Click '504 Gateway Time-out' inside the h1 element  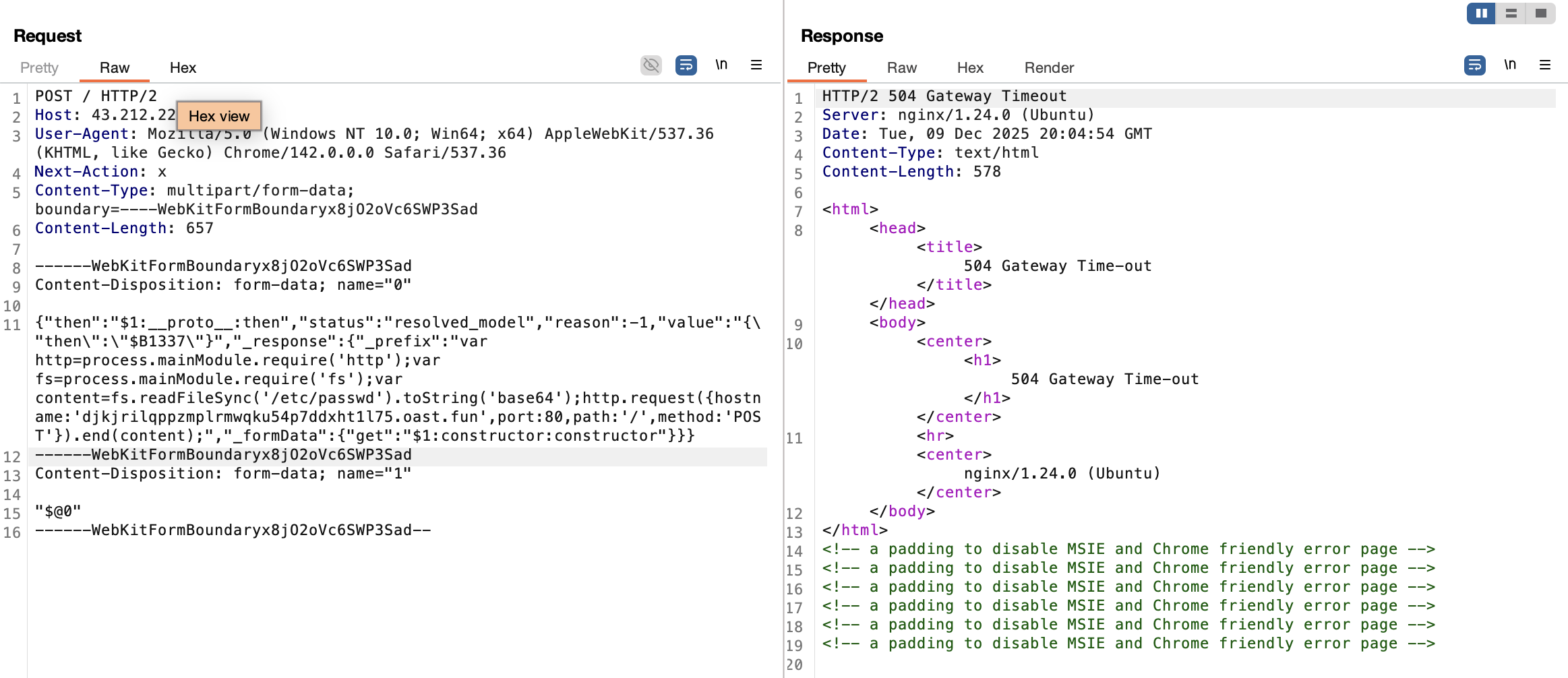[x=1105, y=379]
